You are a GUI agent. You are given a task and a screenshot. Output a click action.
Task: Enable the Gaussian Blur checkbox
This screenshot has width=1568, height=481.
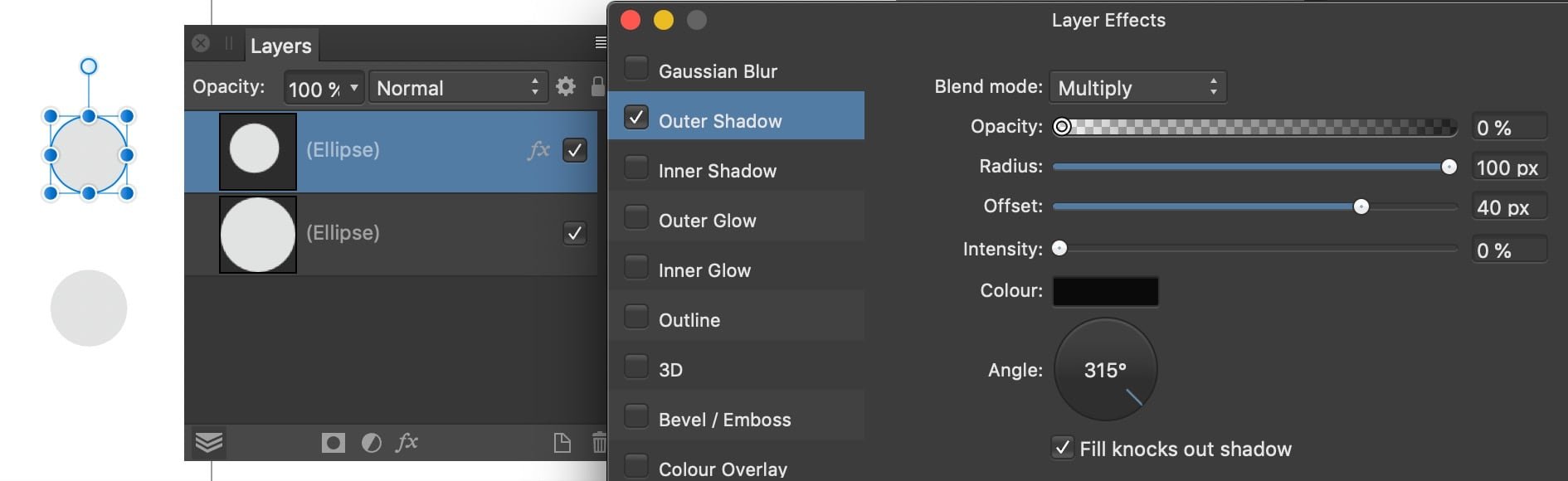pos(636,68)
